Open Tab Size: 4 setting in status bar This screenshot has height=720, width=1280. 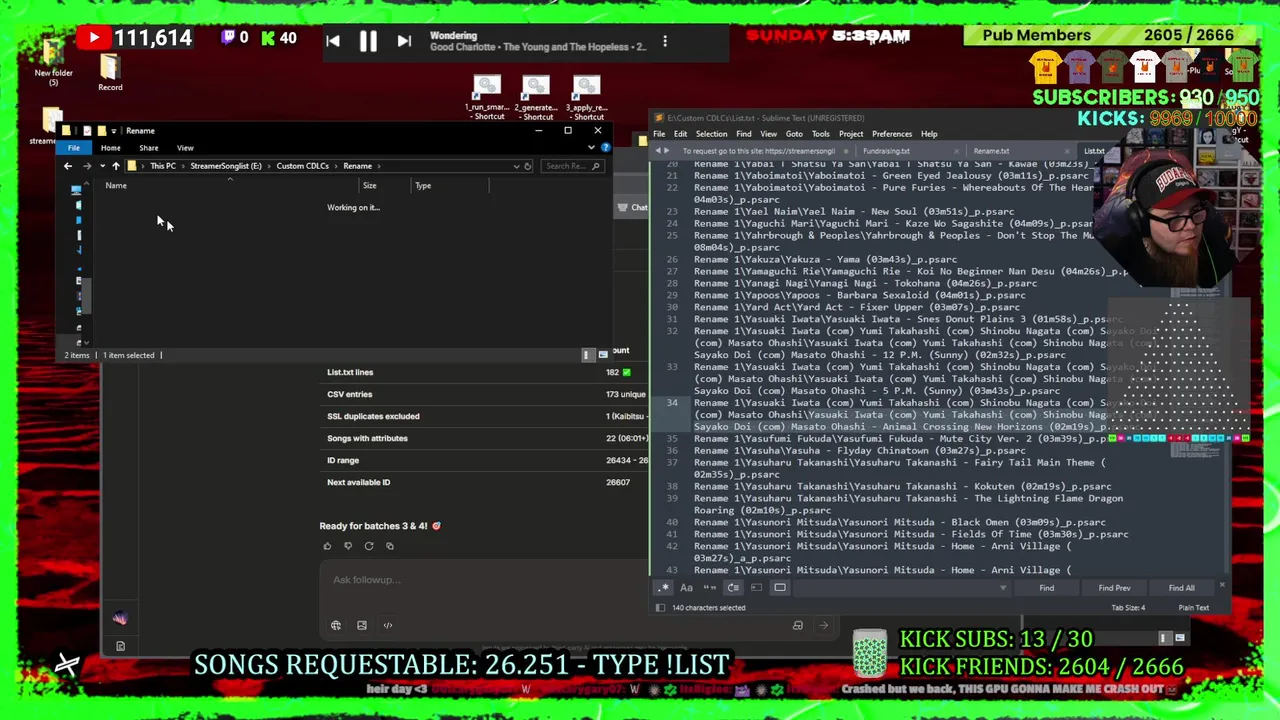point(1128,608)
